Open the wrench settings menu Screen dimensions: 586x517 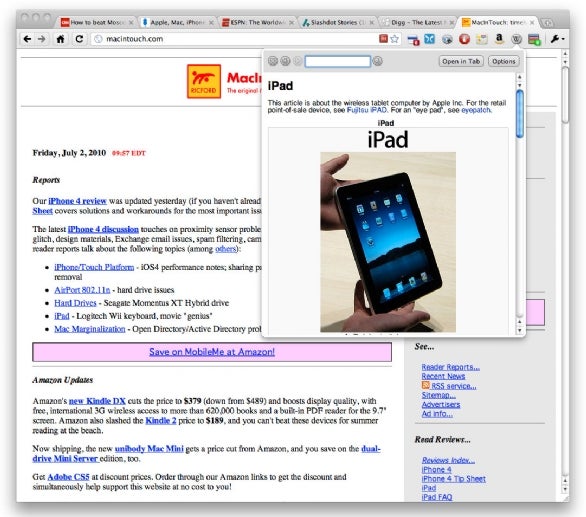click(557, 39)
